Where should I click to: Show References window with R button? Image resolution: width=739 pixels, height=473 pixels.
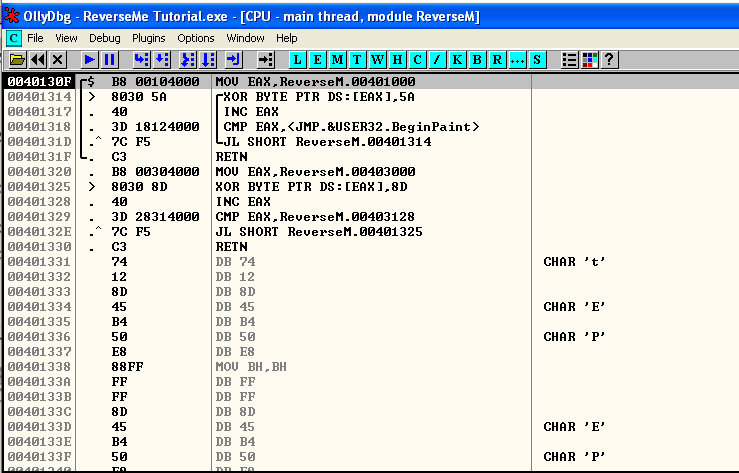coord(498,60)
